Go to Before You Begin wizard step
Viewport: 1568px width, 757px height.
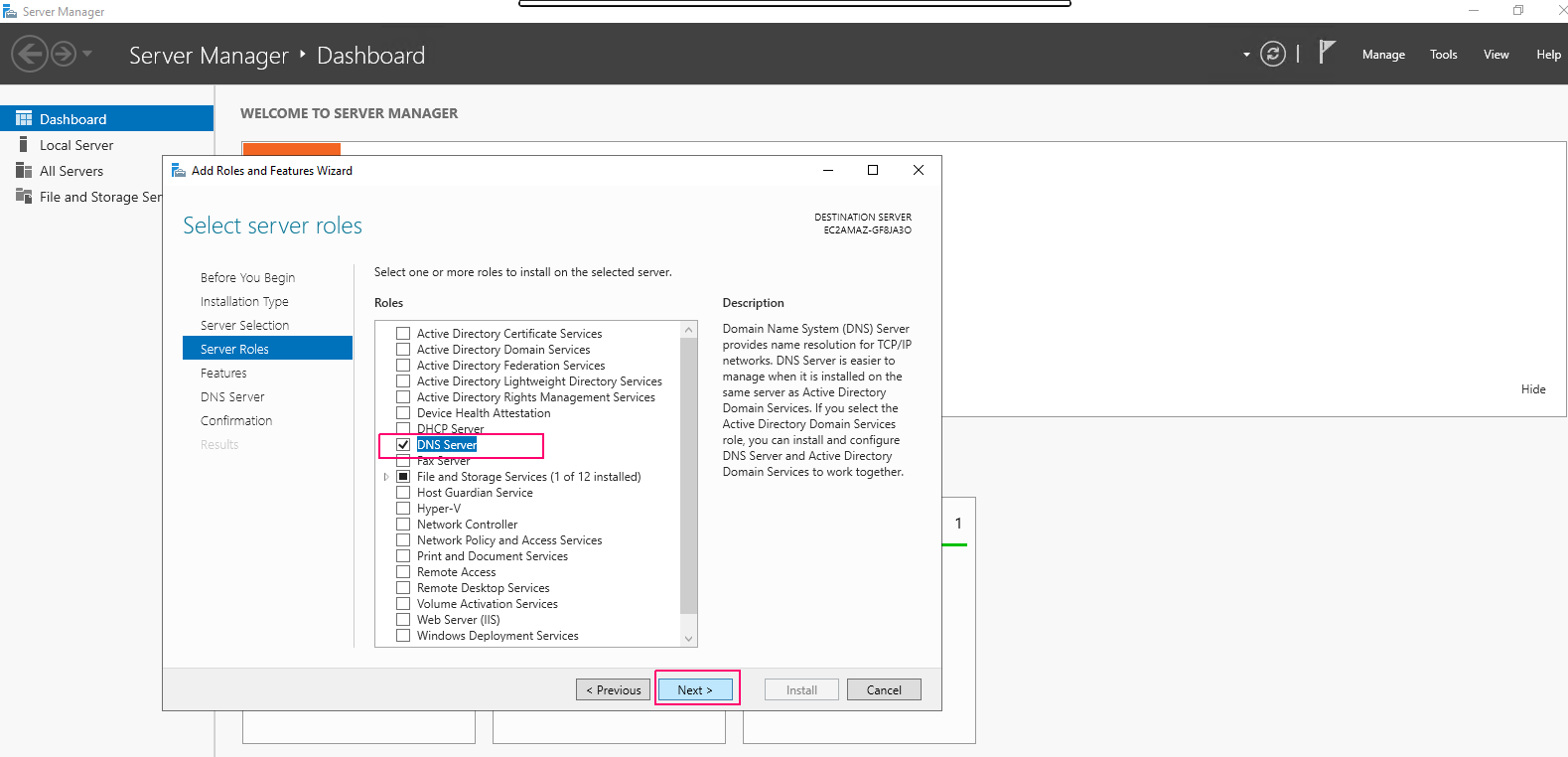[247, 277]
